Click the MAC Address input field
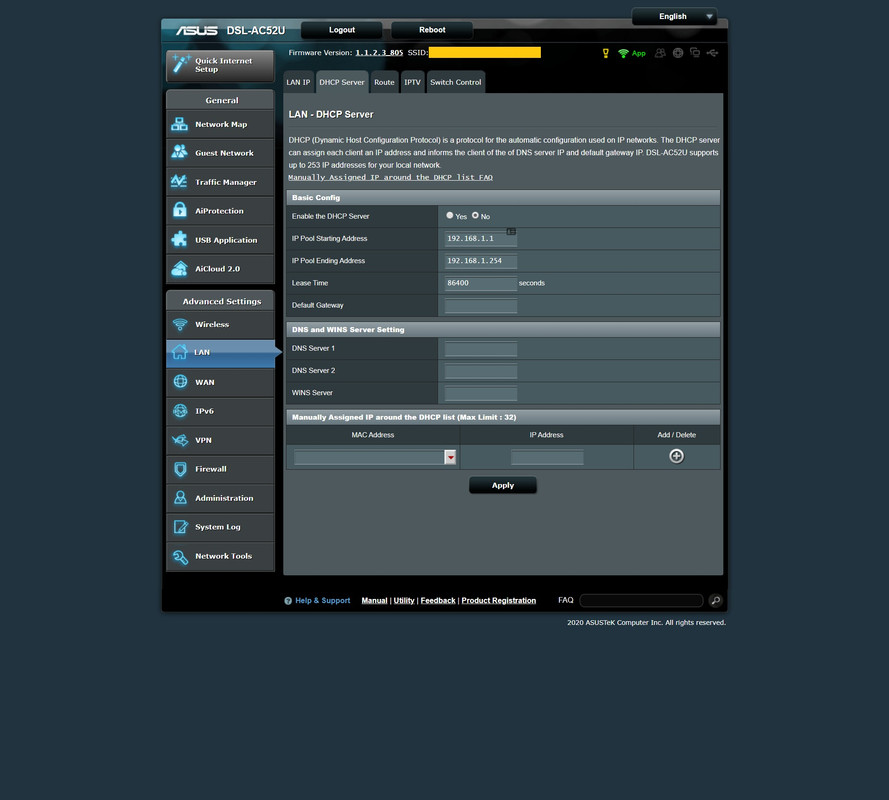 coord(369,457)
